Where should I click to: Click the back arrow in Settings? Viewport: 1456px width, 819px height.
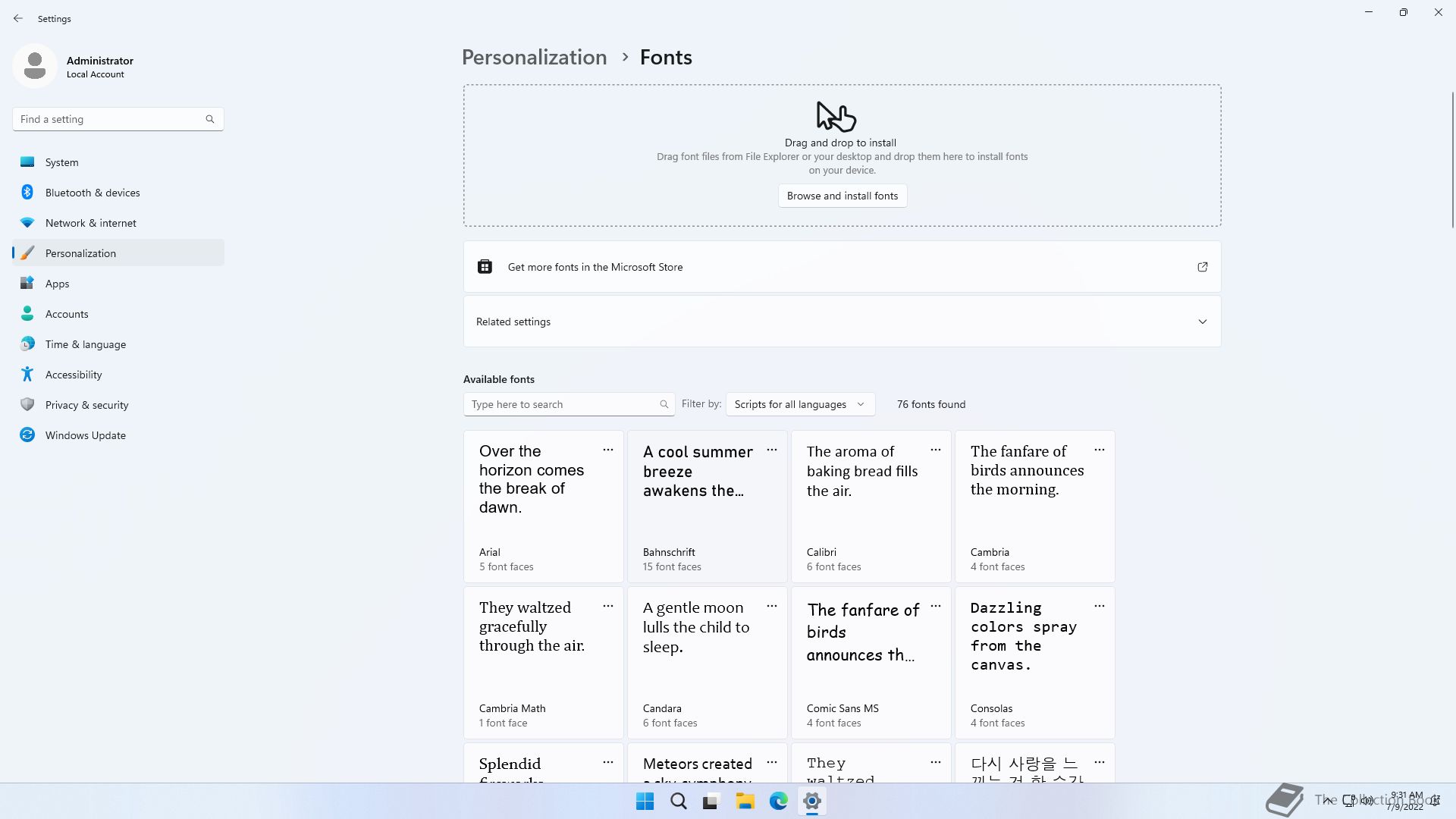click(x=18, y=18)
